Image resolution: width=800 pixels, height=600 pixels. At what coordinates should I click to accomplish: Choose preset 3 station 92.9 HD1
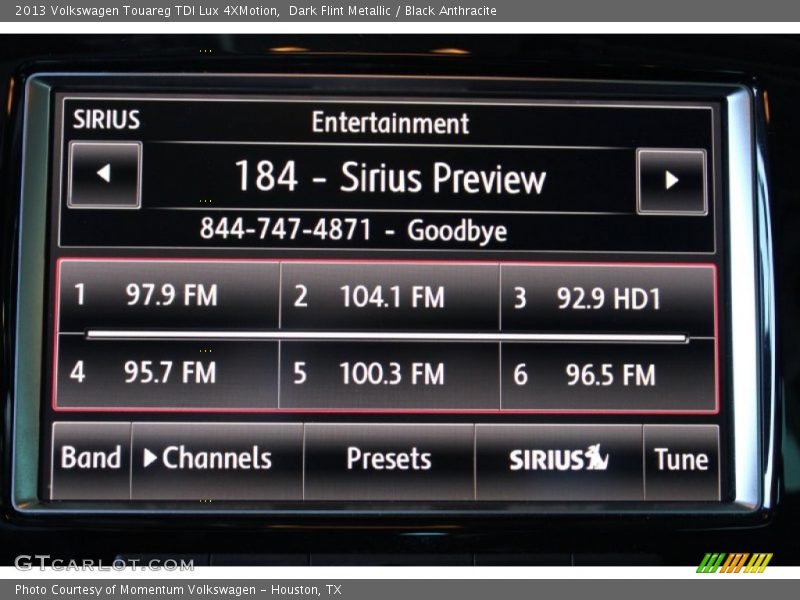pyautogui.click(x=608, y=298)
